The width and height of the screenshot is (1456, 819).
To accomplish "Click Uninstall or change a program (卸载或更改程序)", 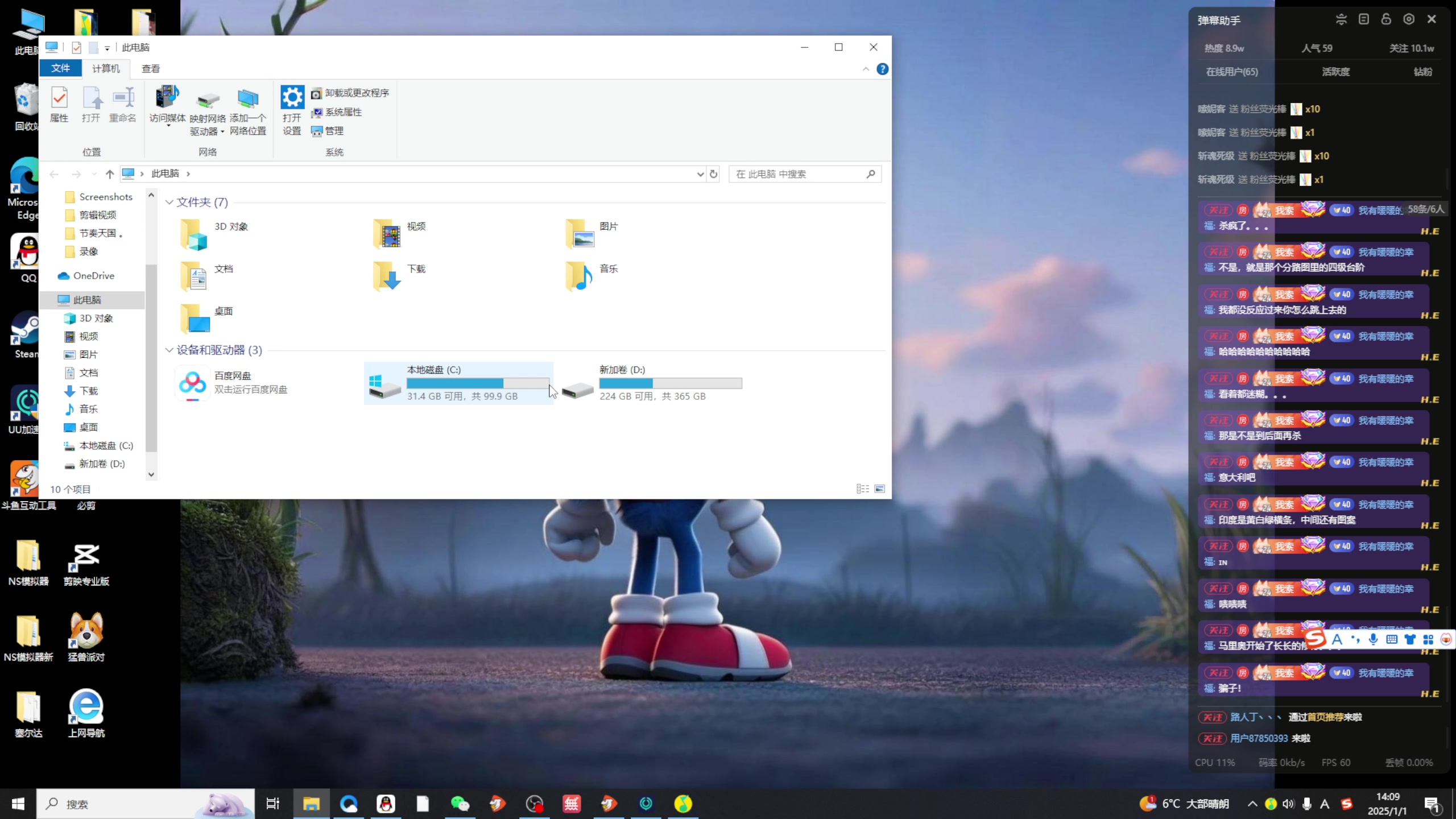I will [350, 93].
